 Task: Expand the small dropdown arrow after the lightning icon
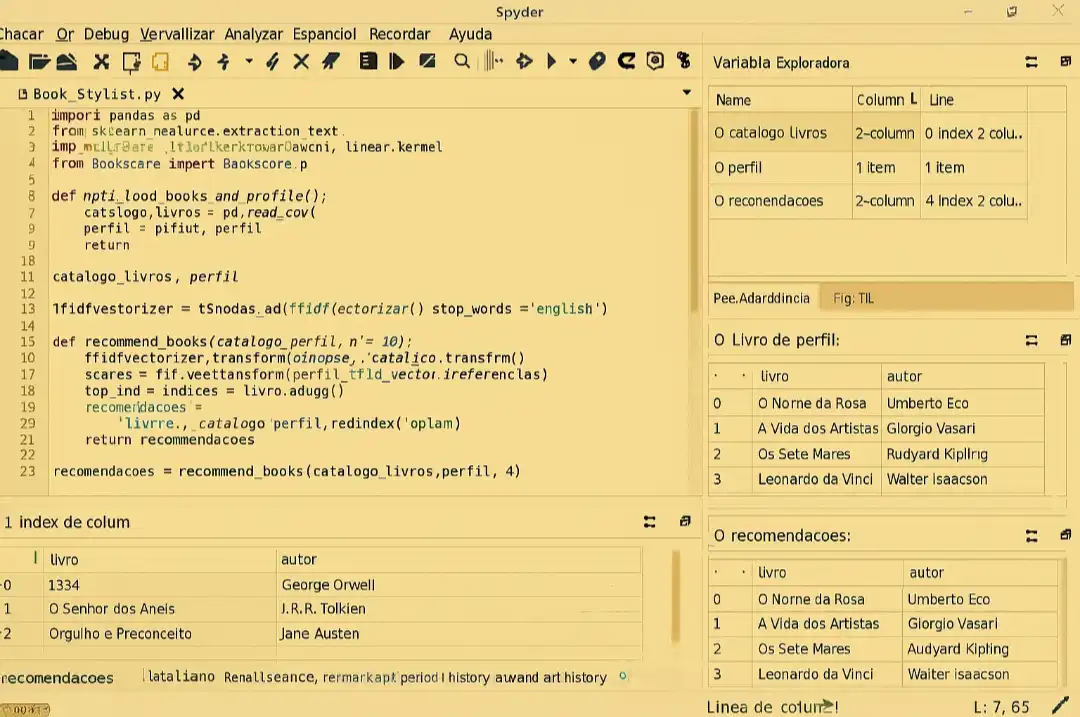[249, 62]
